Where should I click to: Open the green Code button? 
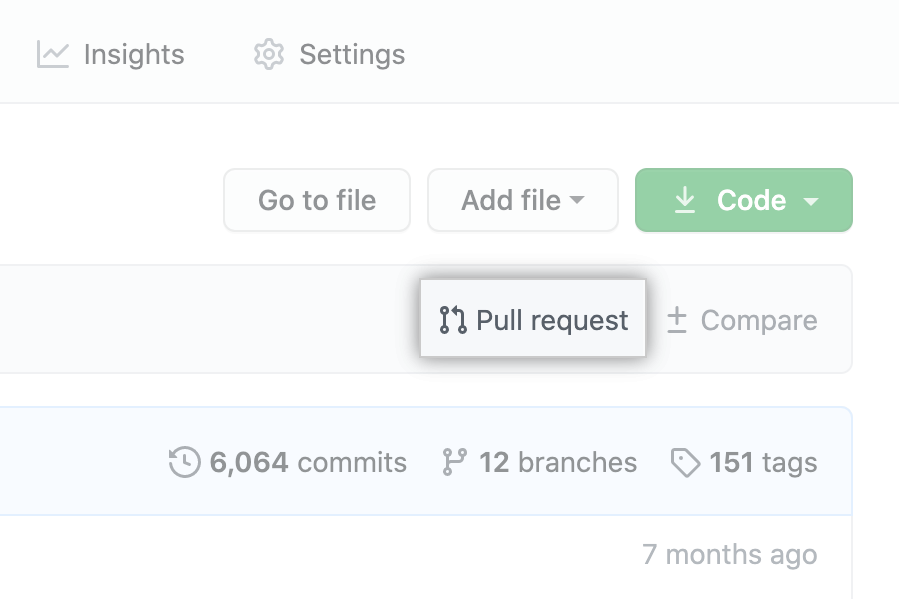(743, 200)
